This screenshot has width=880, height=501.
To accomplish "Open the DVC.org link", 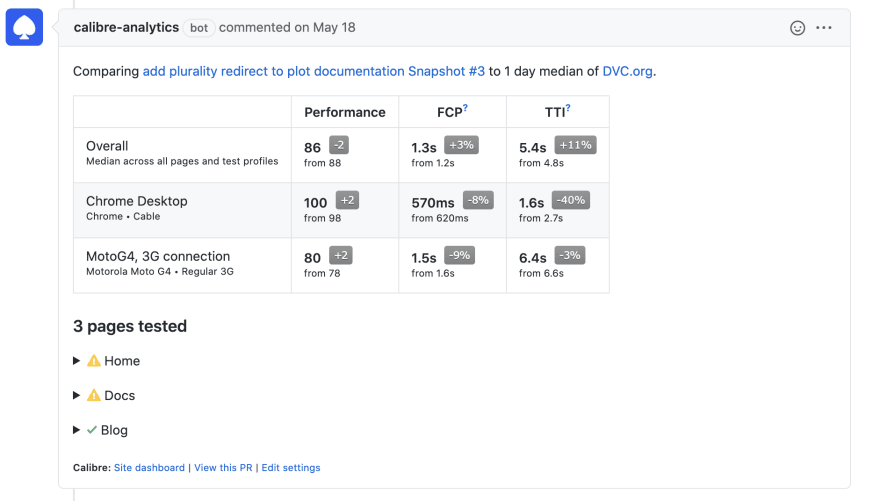I will point(627,71).
